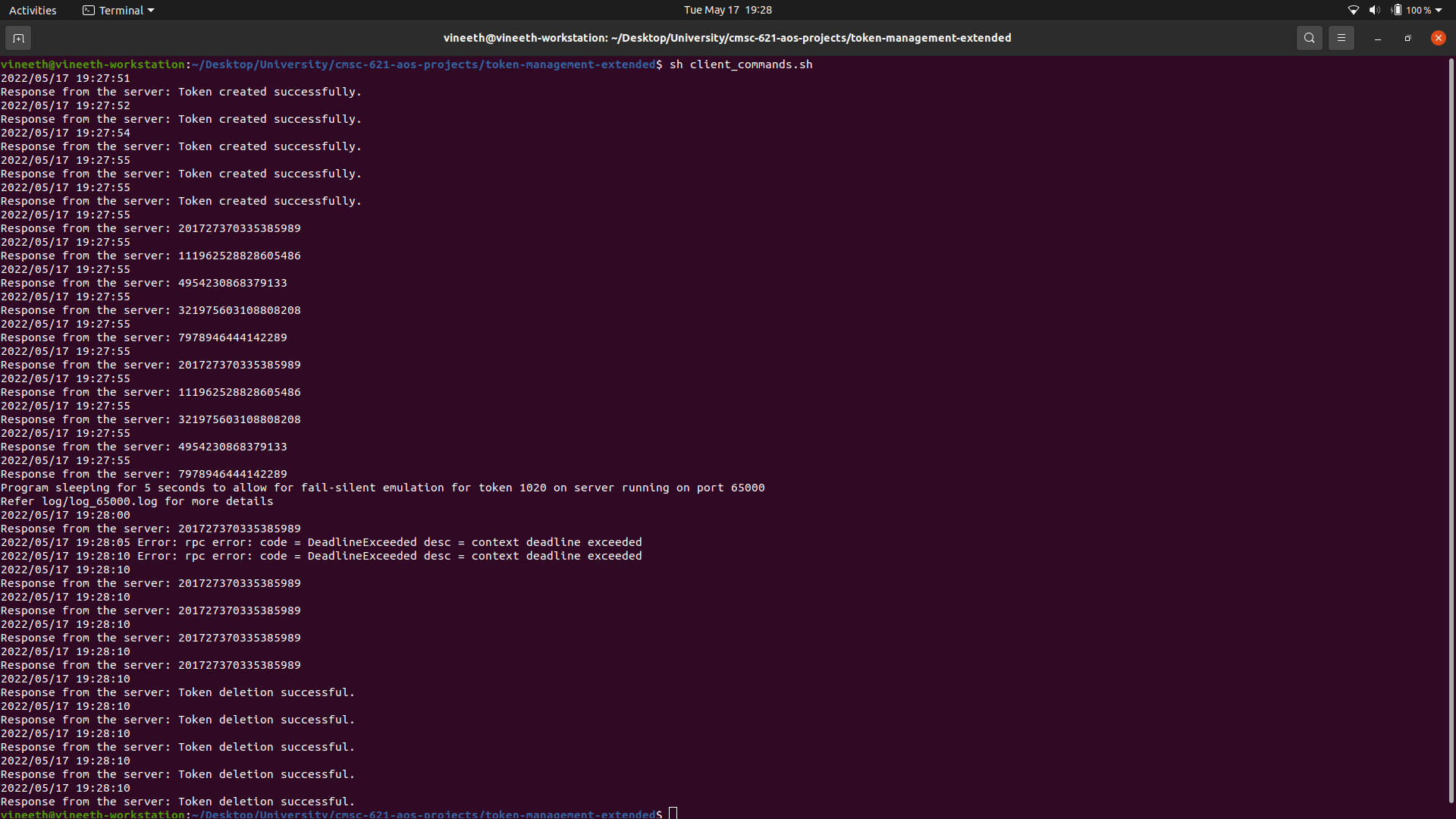Open the terminal hamburger menu
Screen dimensions: 1456x819
pyautogui.click(x=1341, y=38)
